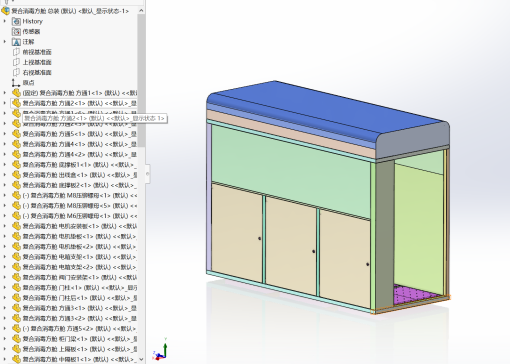The width and height of the screenshot is (510, 364).
Task: Click the part icon of (固定) 方通1<1>
Action: click(16, 93)
